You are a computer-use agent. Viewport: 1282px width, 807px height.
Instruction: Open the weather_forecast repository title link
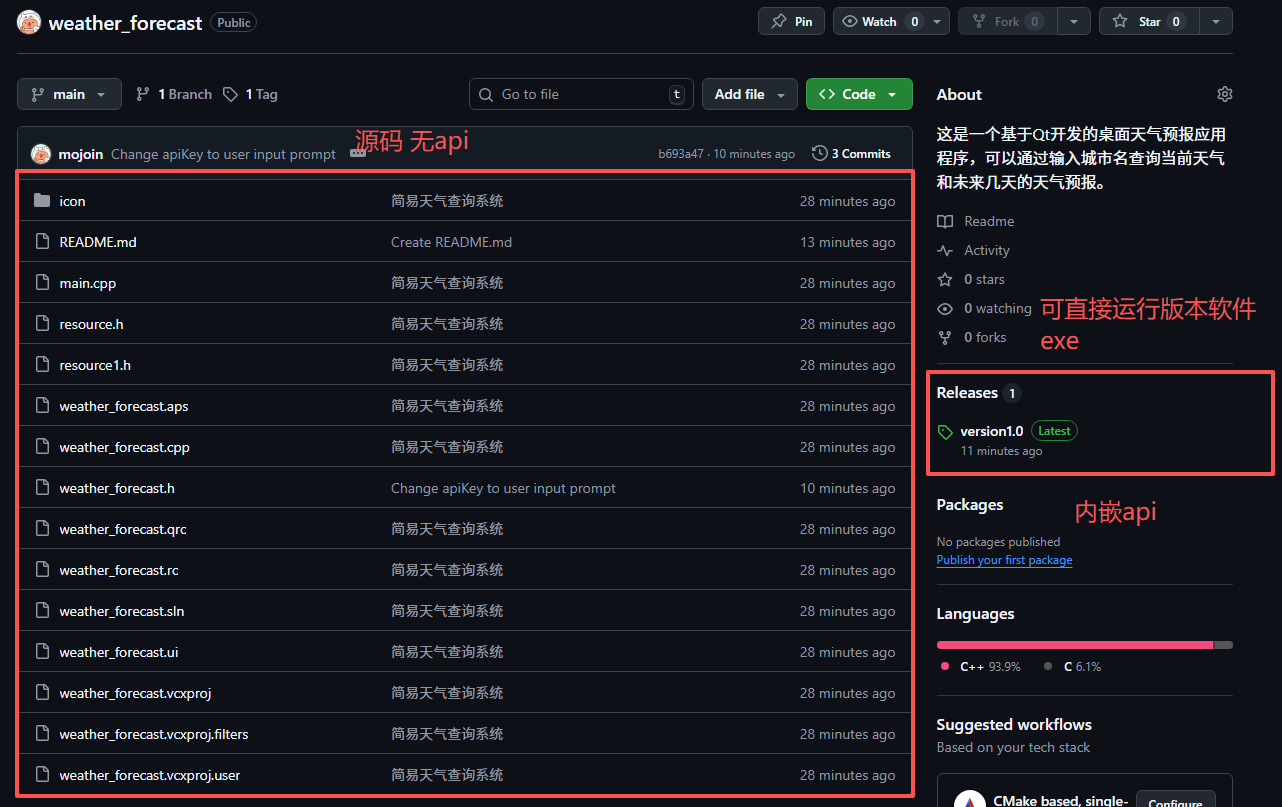pos(125,22)
